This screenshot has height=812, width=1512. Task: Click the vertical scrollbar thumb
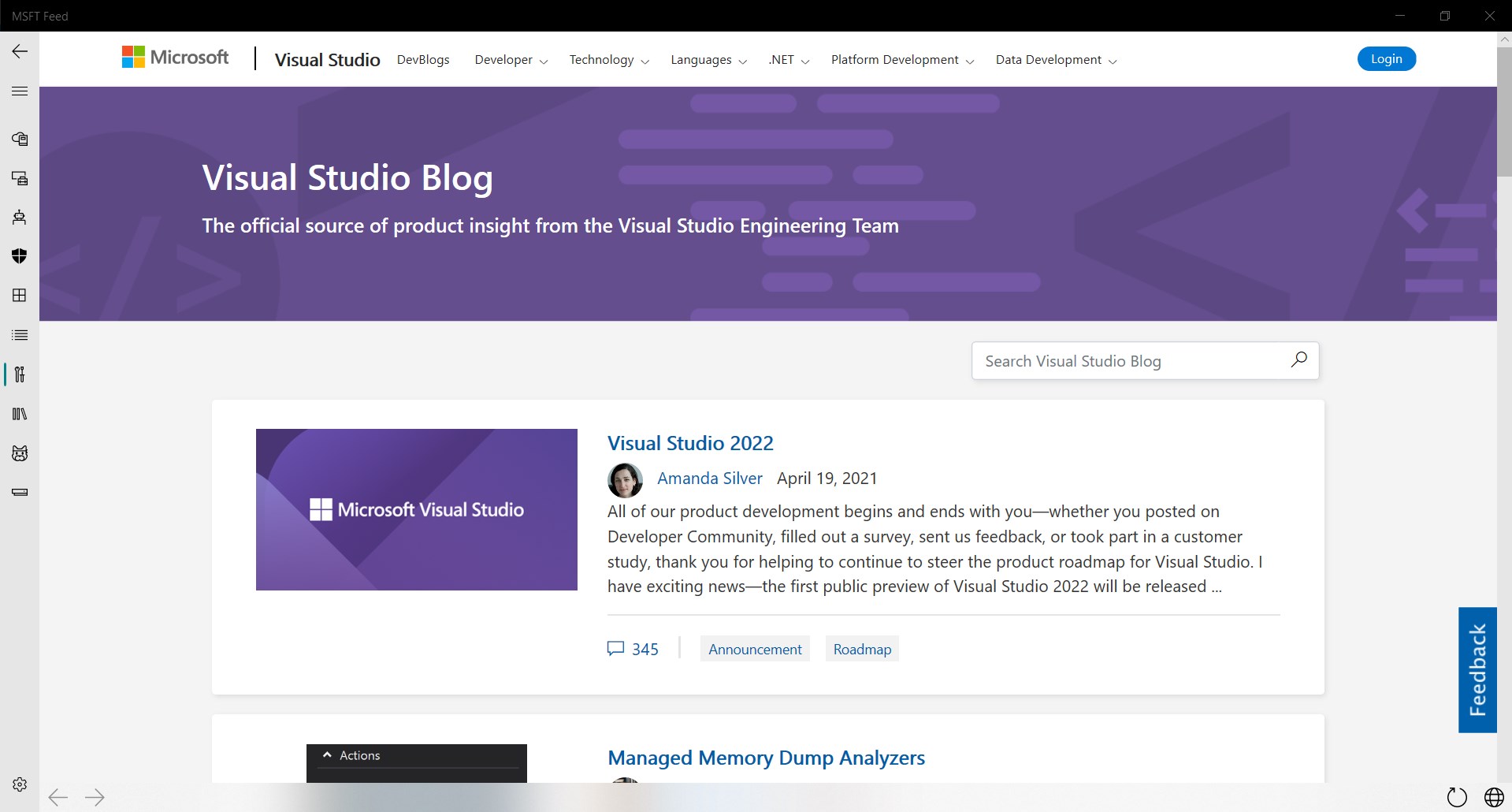point(1504,110)
